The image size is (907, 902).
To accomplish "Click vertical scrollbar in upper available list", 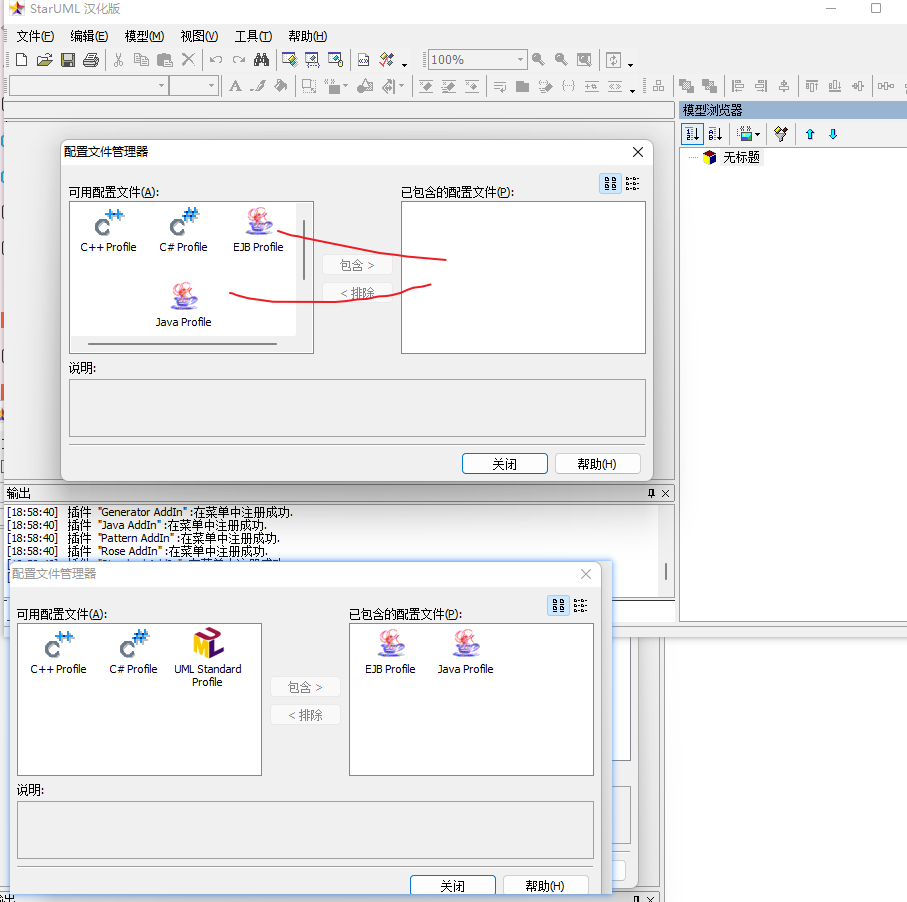I will 304,250.
